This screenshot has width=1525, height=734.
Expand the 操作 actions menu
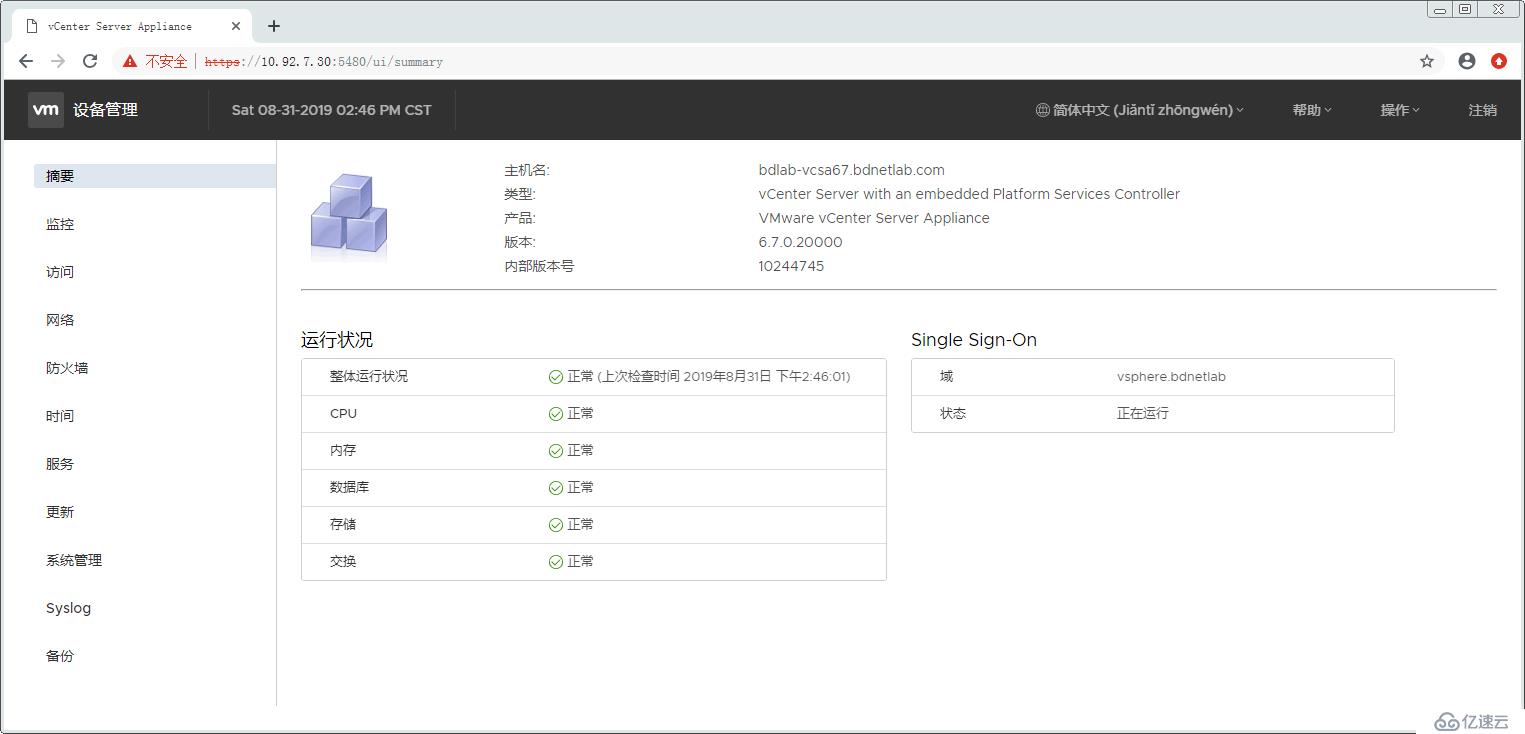tap(1400, 110)
